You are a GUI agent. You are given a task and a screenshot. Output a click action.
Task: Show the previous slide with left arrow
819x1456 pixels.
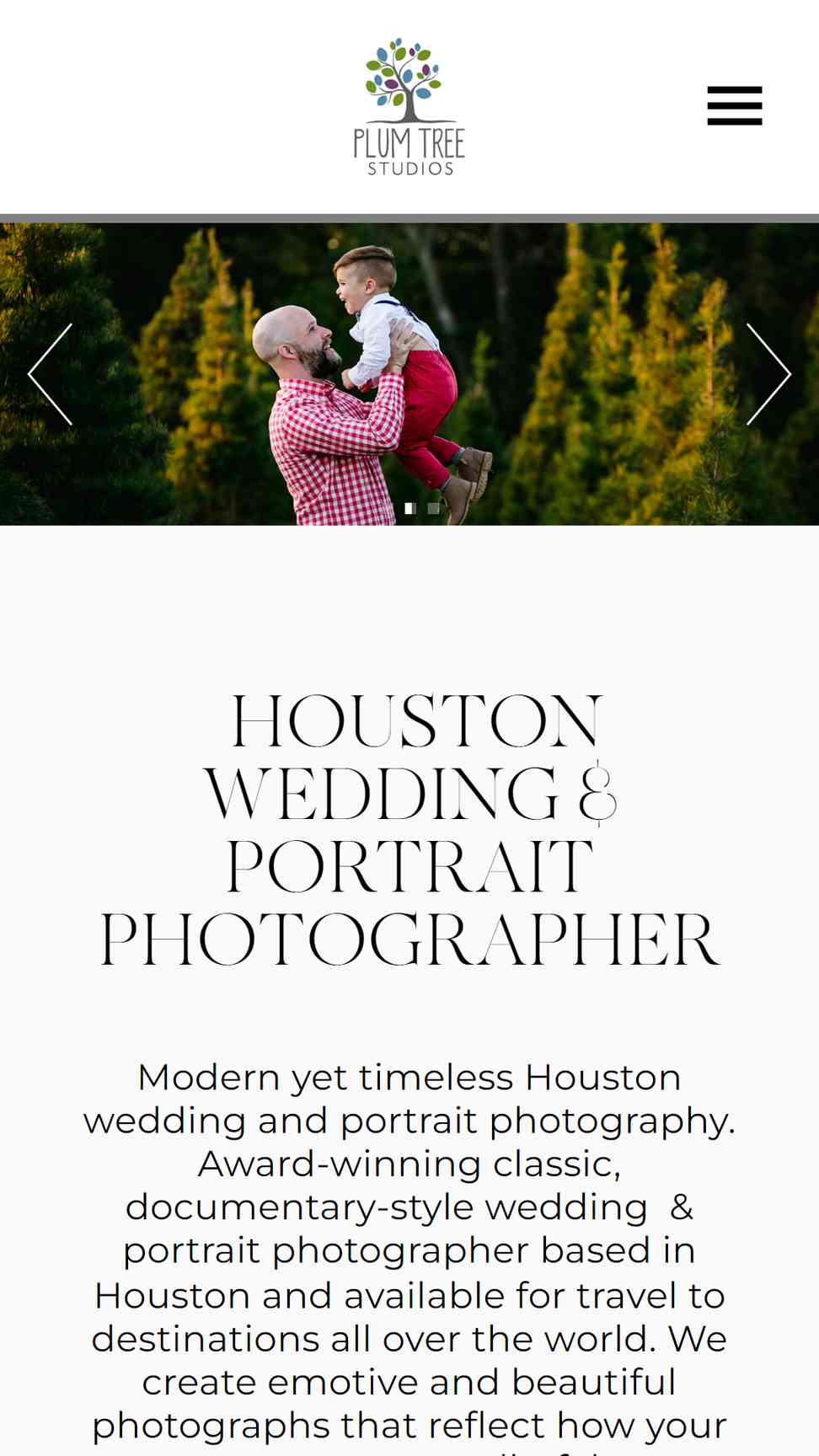point(50,374)
